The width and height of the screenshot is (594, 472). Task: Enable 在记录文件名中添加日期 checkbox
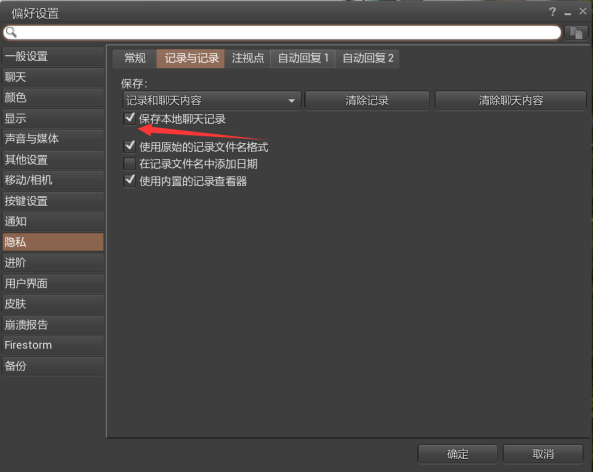coord(130,164)
